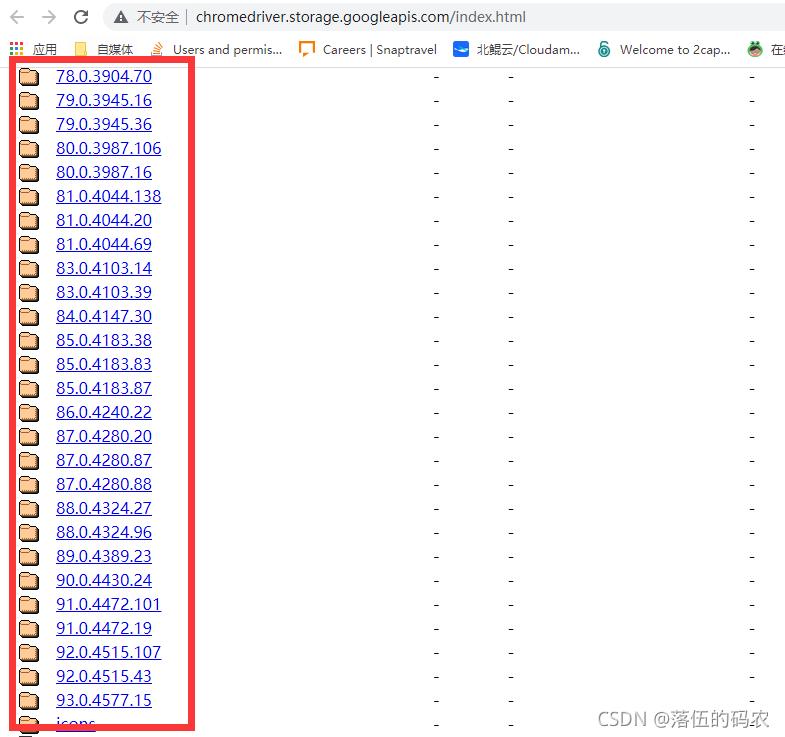Image resolution: width=785 pixels, height=737 pixels.
Task: Open folder link 91.0.4472.19
Action: [104, 629]
